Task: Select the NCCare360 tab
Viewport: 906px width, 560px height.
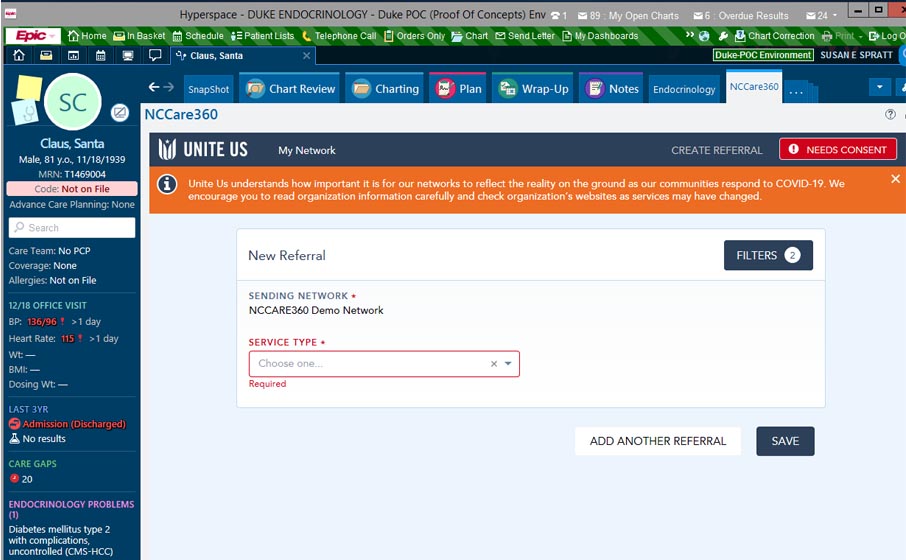Action: pos(754,87)
